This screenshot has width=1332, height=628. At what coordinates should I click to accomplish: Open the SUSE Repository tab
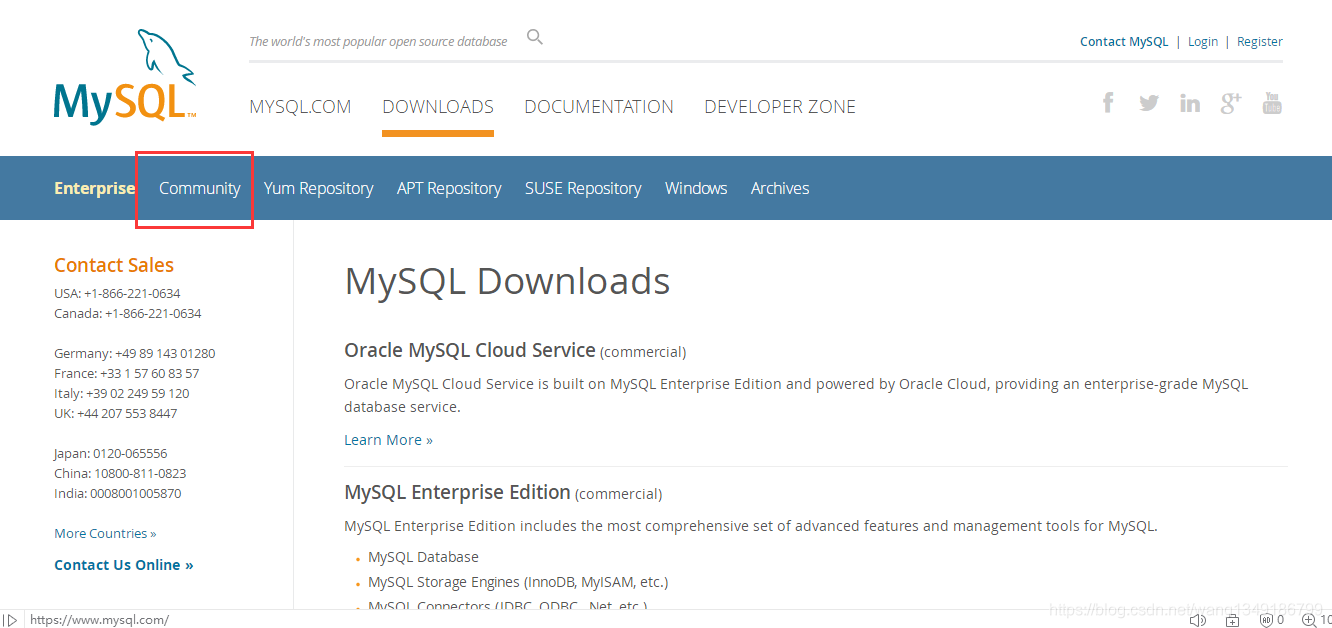(x=583, y=188)
